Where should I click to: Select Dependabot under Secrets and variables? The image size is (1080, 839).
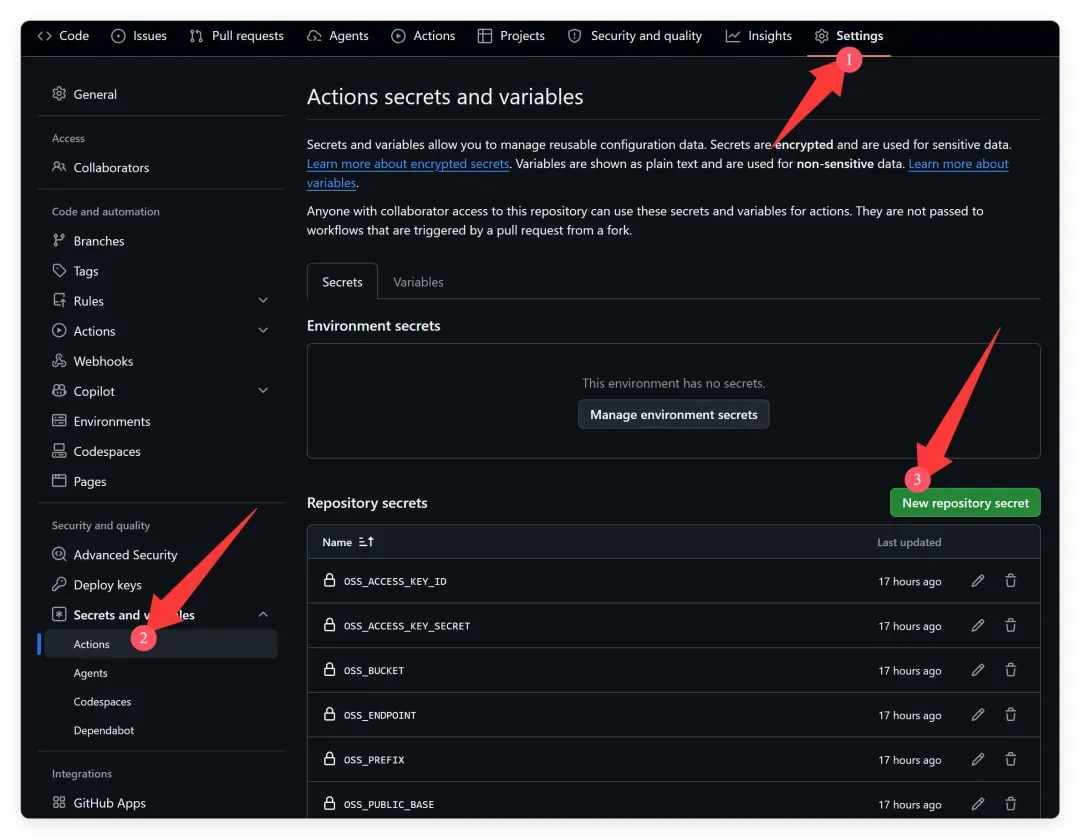[x=104, y=730]
